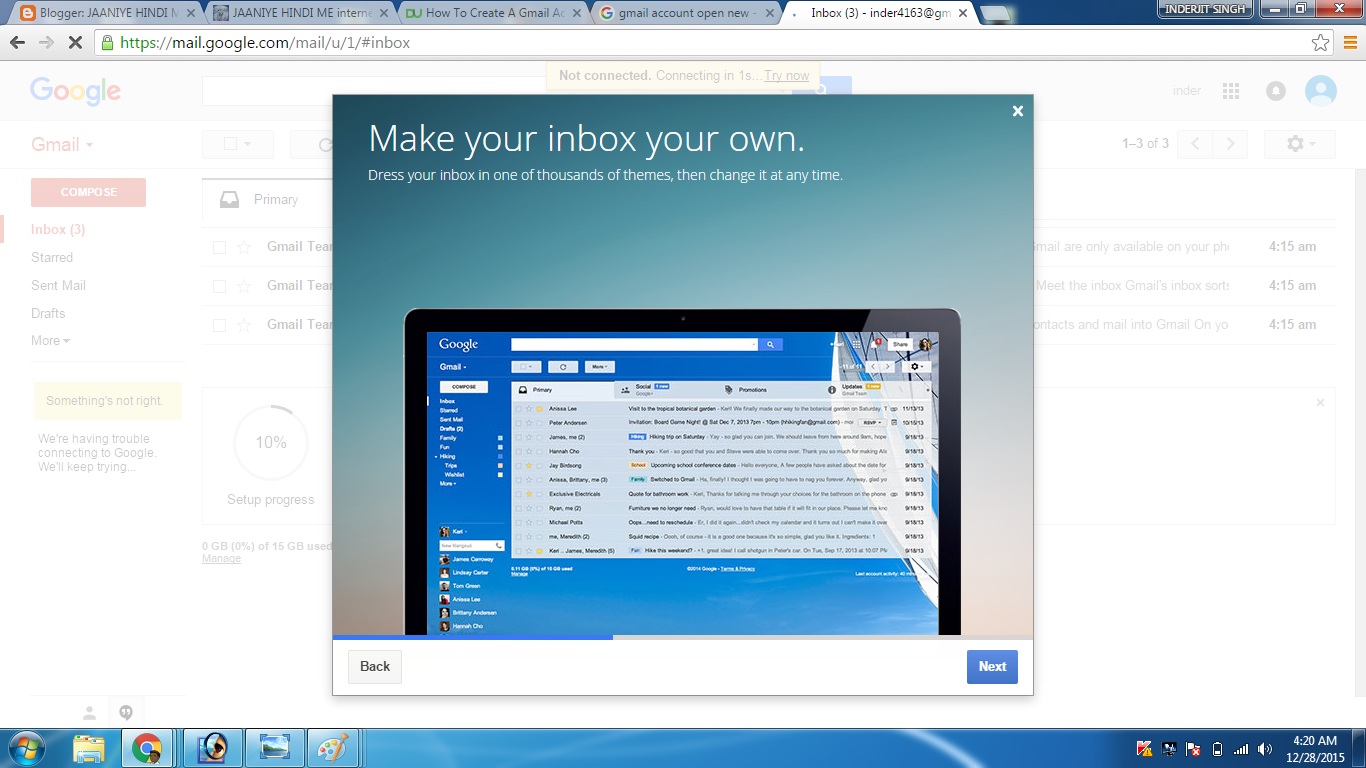Bookmark this page with star icon

pyautogui.click(x=1320, y=43)
